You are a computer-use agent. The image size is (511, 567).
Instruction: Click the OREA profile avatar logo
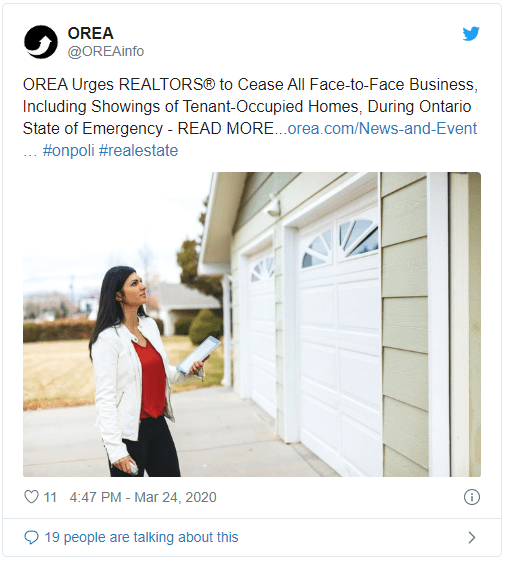(x=41, y=42)
